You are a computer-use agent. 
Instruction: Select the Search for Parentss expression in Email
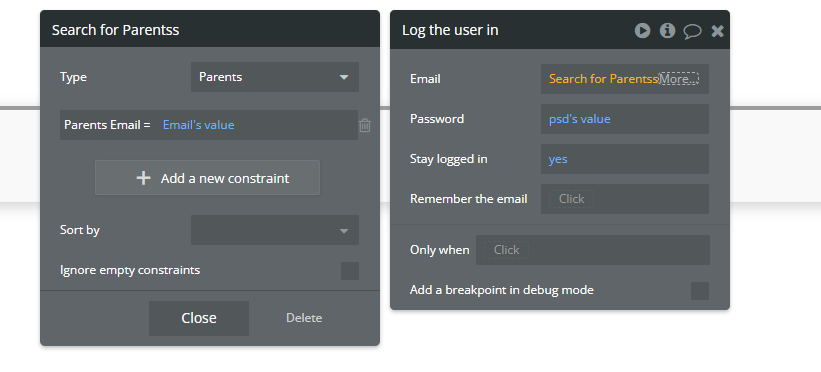point(603,79)
